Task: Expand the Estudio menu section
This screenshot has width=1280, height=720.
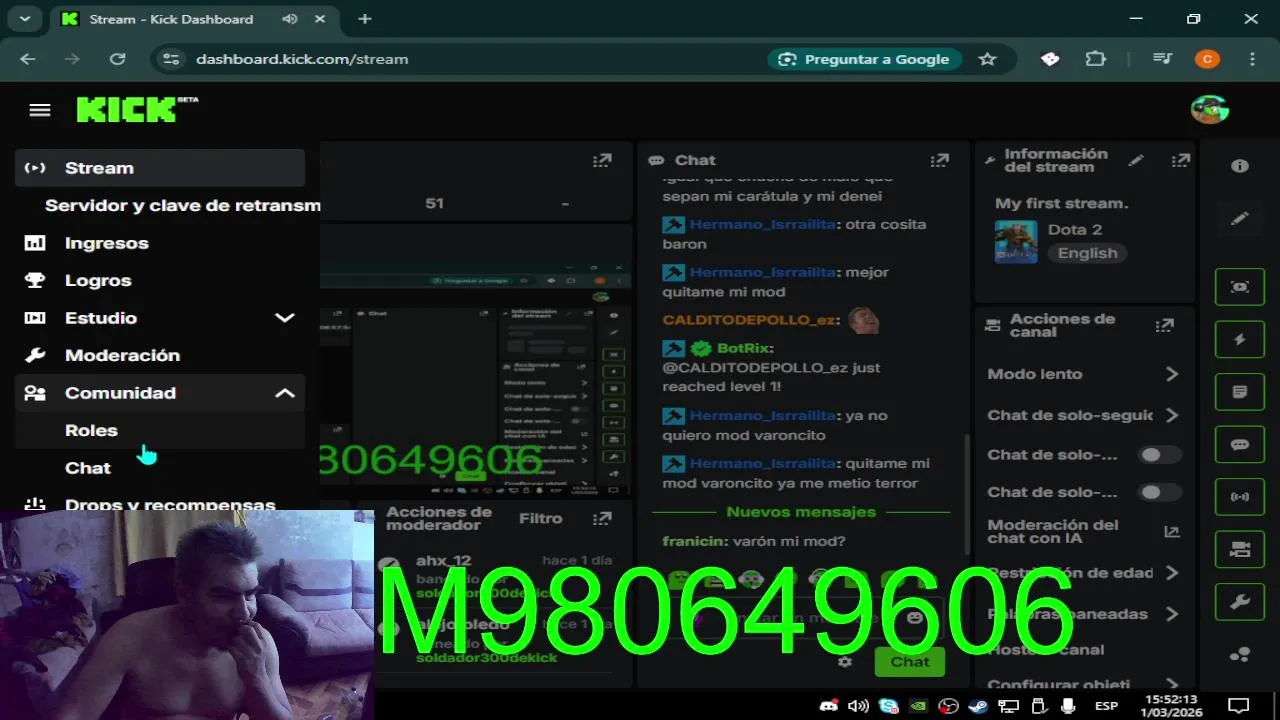Action: pos(285,318)
